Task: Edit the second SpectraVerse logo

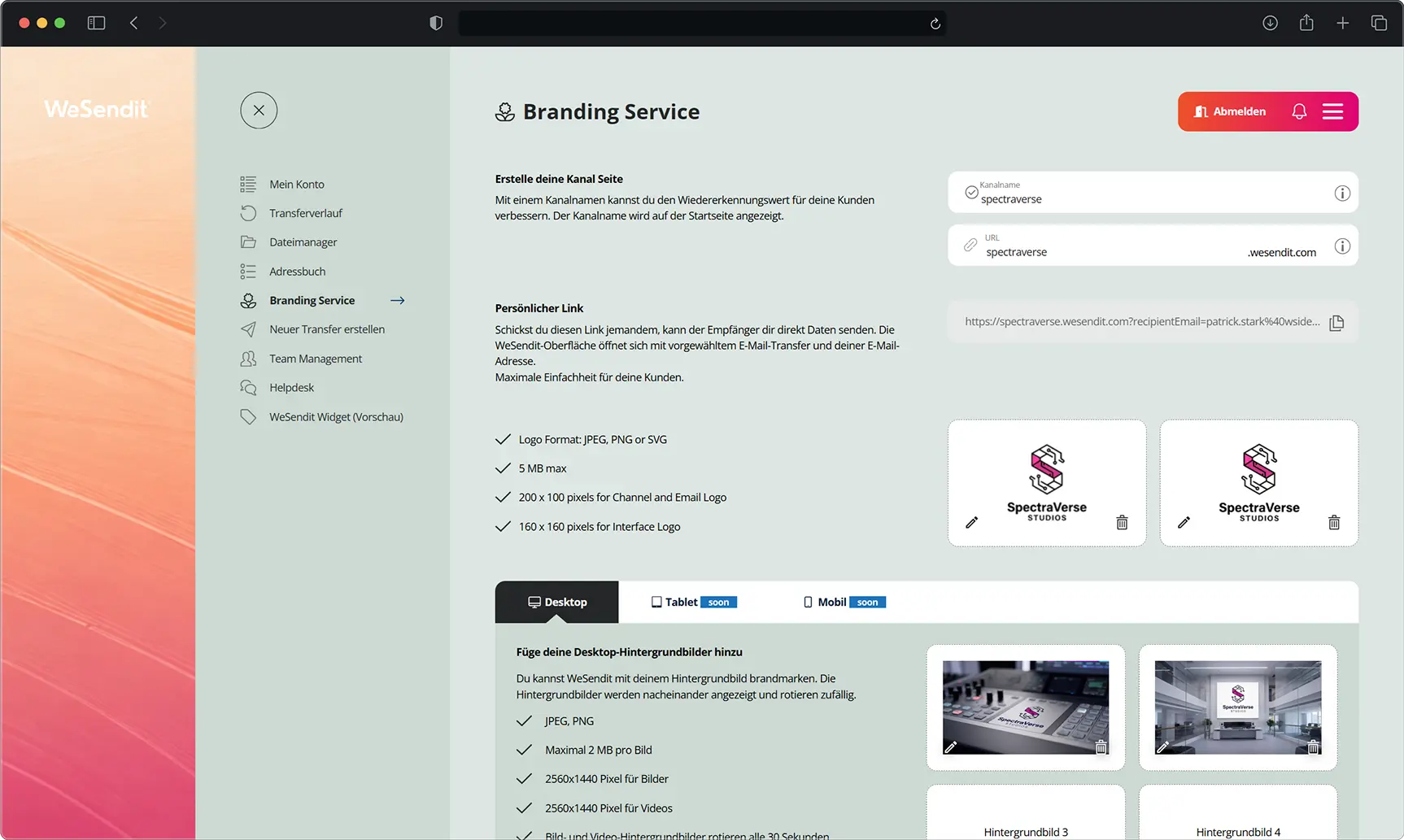Action: point(1184,523)
